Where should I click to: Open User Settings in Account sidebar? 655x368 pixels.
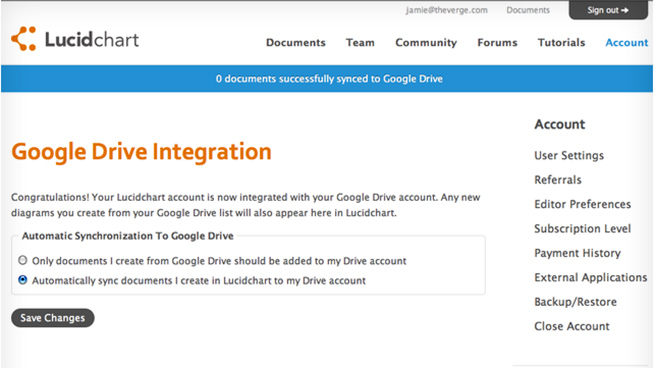tap(569, 155)
